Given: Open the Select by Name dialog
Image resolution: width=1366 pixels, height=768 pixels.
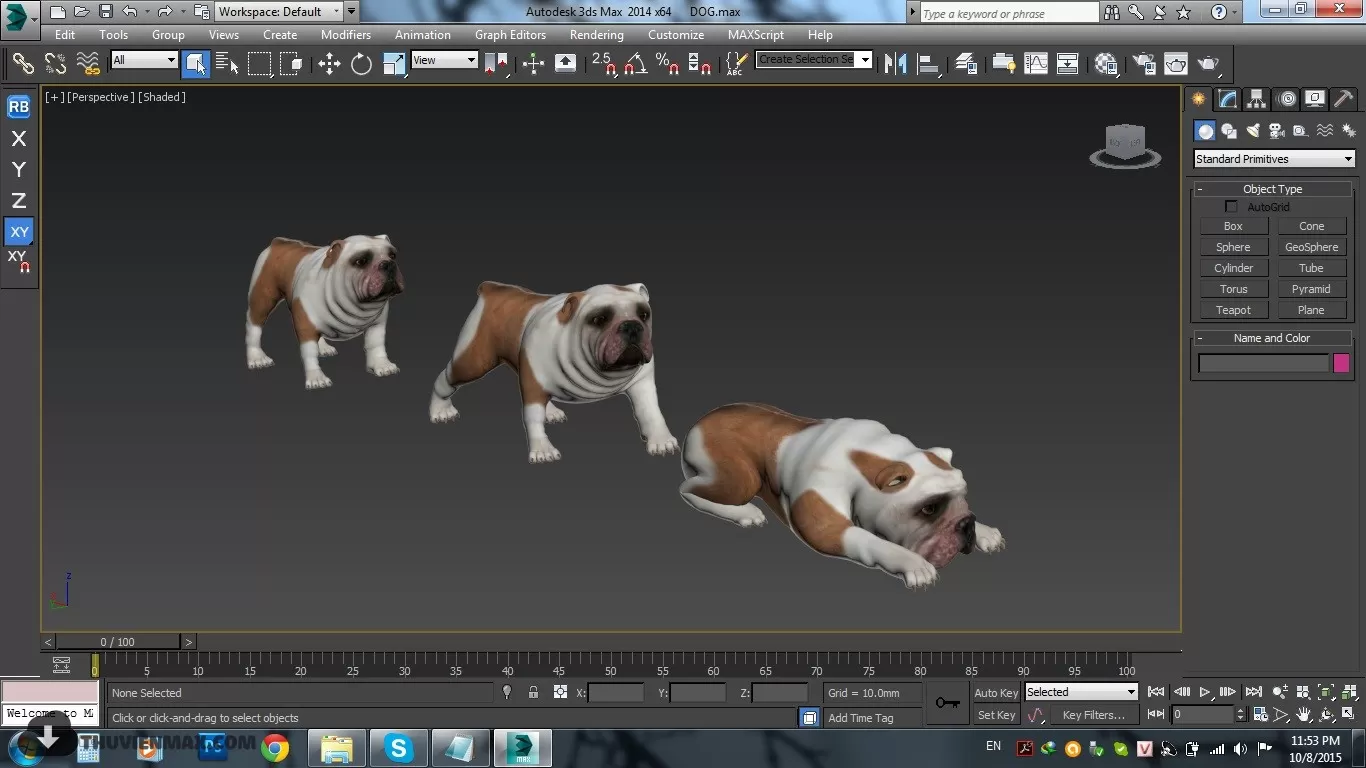Looking at the screenshot, I should [x=227, y=62].
